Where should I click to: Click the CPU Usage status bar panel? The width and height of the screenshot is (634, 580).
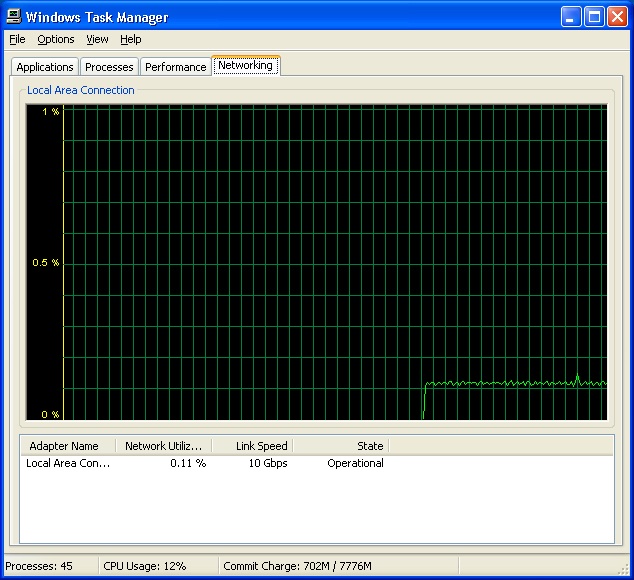coord(158,566)
